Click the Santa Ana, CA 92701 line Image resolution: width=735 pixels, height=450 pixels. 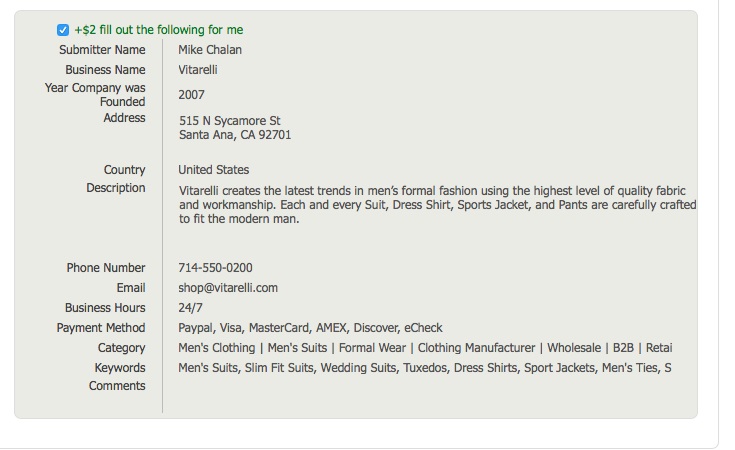[x=235, y=135]
